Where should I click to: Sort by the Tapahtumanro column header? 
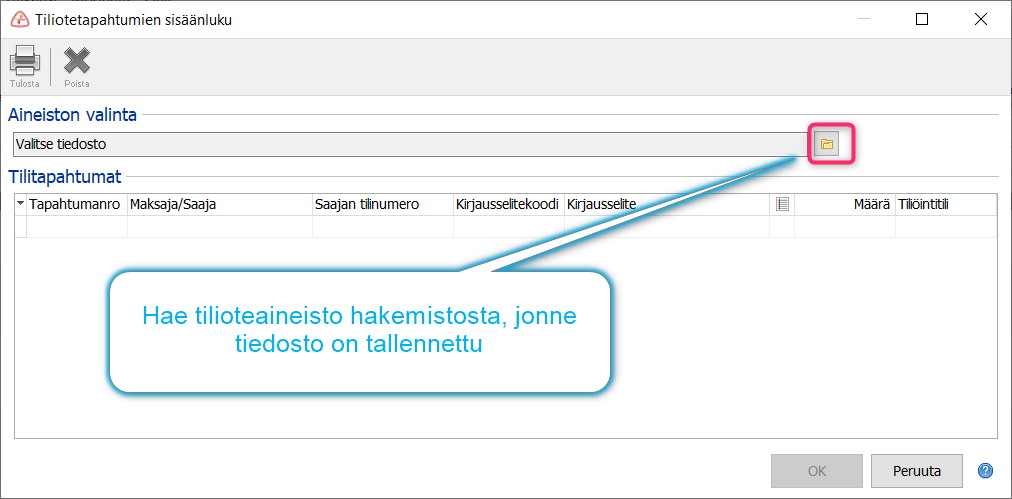tap(77, 205)
